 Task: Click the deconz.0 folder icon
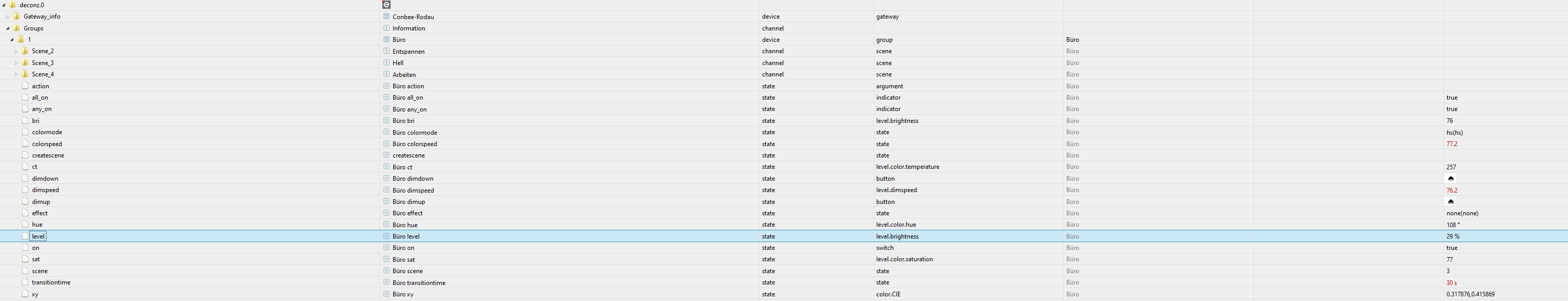point(13,5)
